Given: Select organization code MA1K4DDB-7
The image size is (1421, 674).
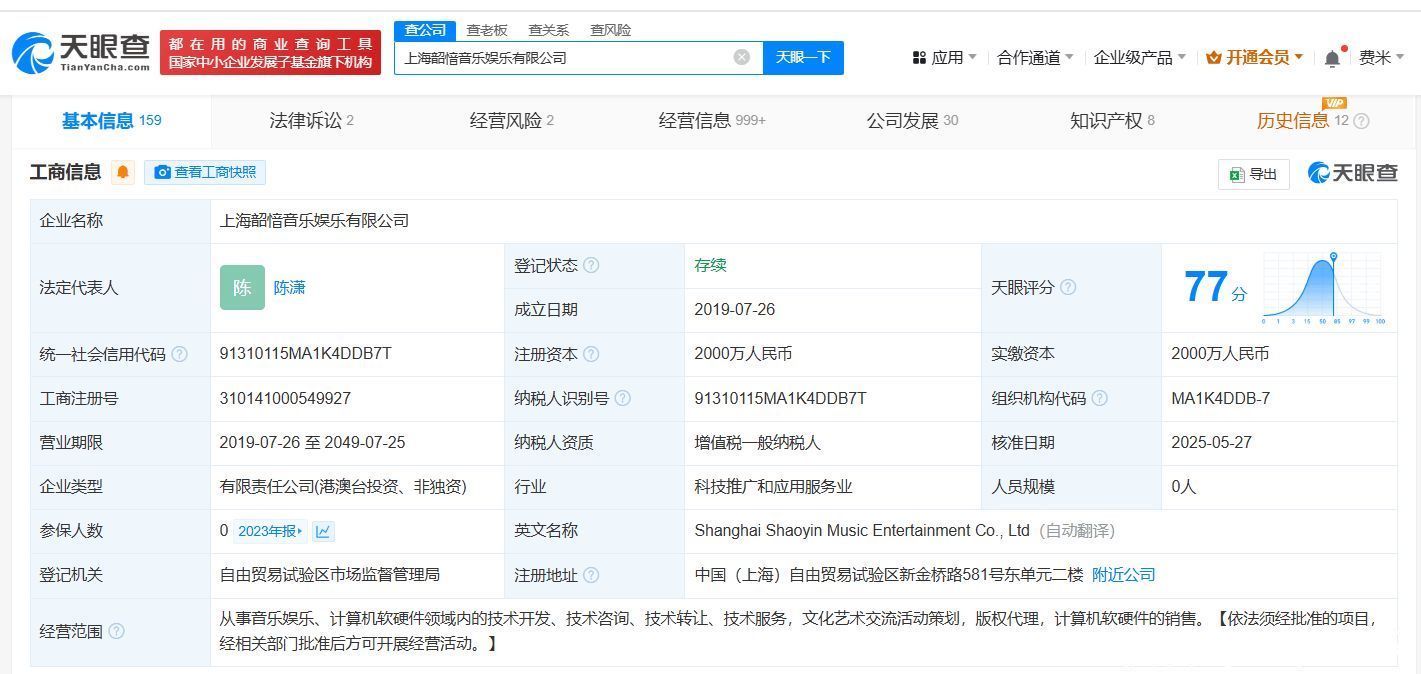Looking at the screenshot, I should point(1220,398).
